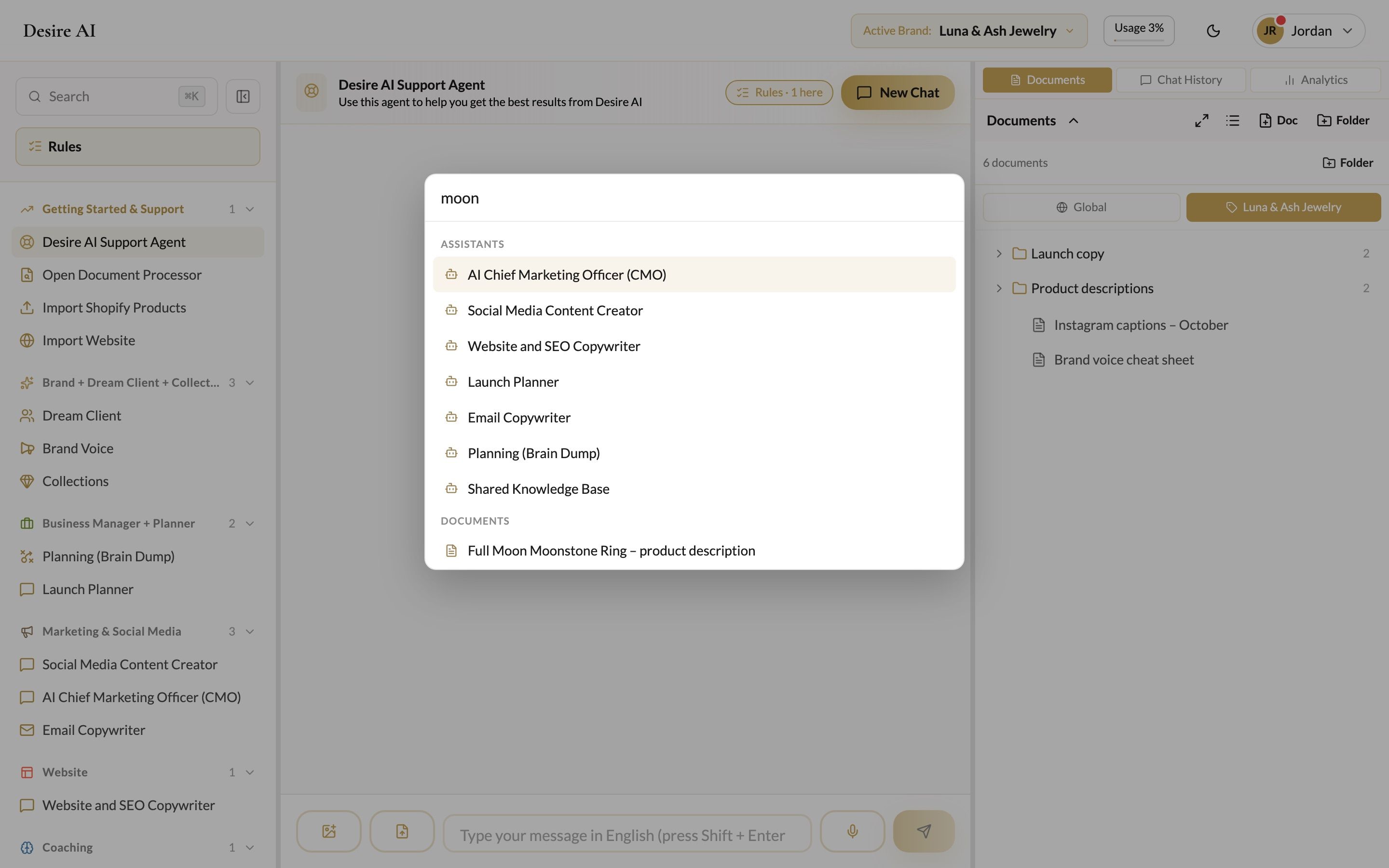Collapse Marketing & Social Media section
The width and height of the screenshot is (1389, 868).
[x=250, y=632]
